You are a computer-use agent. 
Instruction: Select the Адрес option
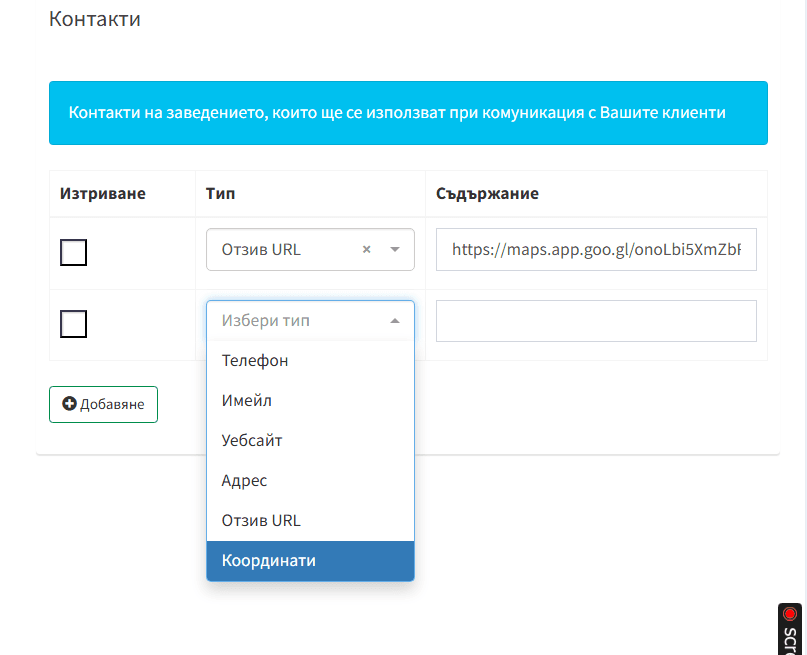point(245,480)
